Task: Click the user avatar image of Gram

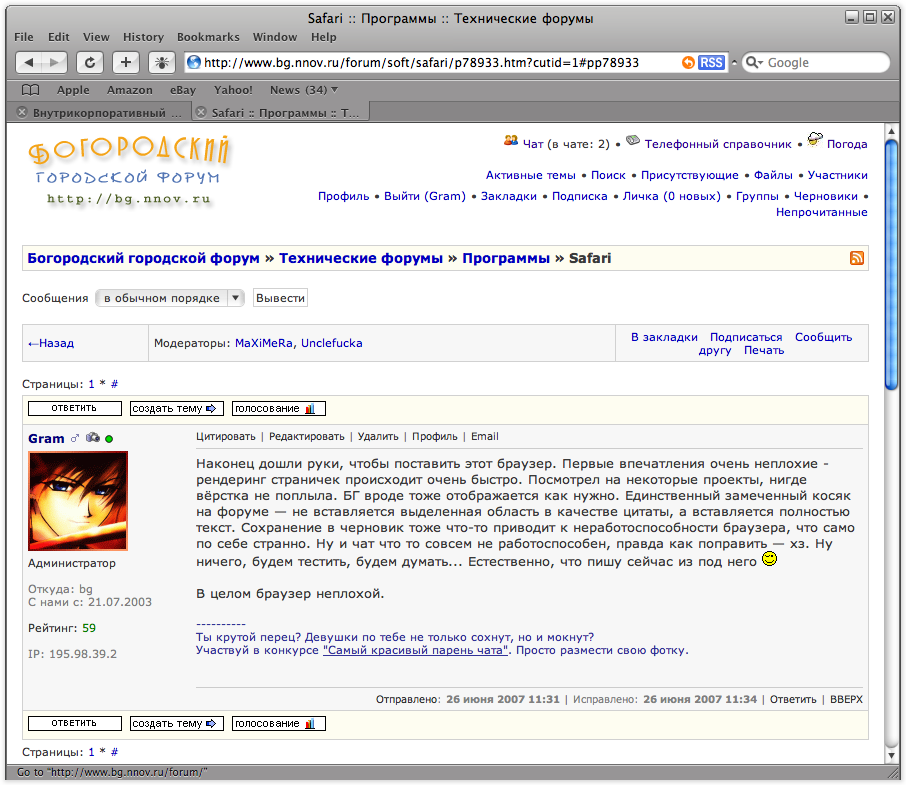Action: 78,501
